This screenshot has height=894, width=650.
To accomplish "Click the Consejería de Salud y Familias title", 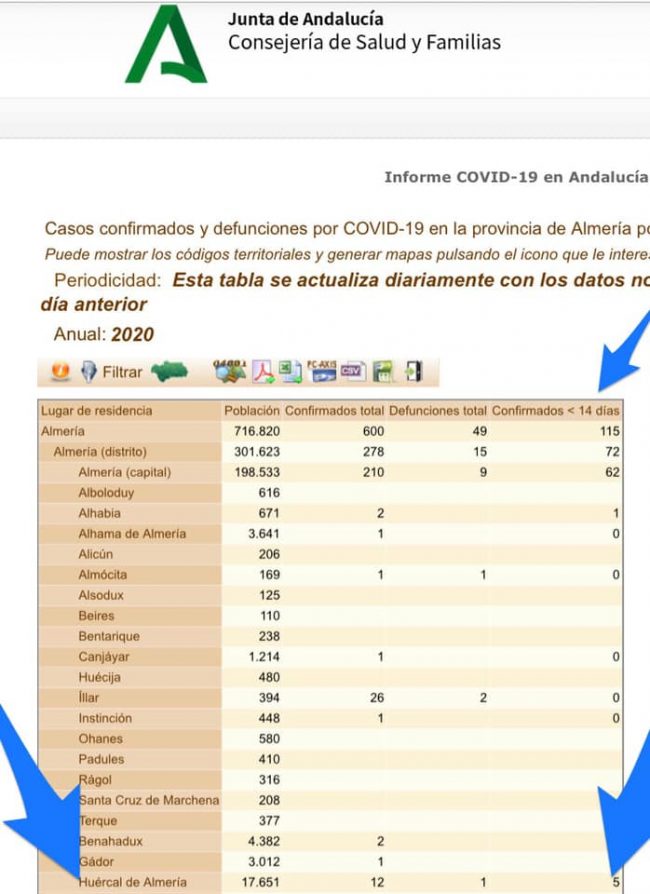I will 364,43.
